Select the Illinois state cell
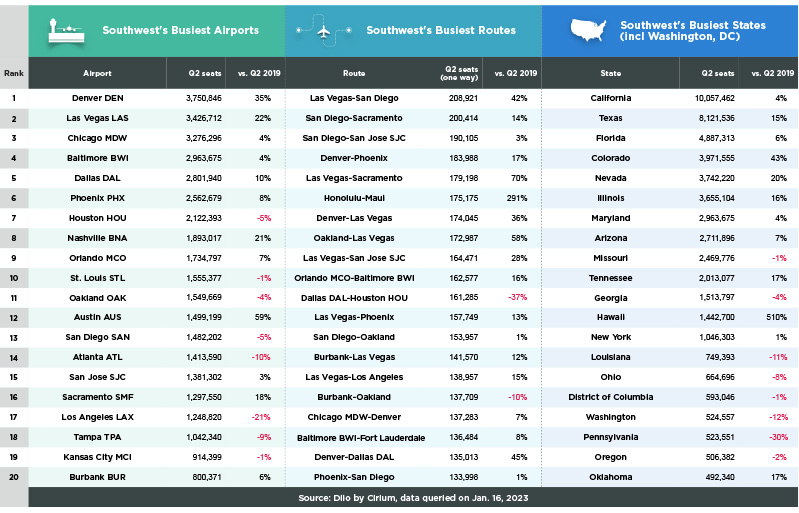 coord(610,198)
